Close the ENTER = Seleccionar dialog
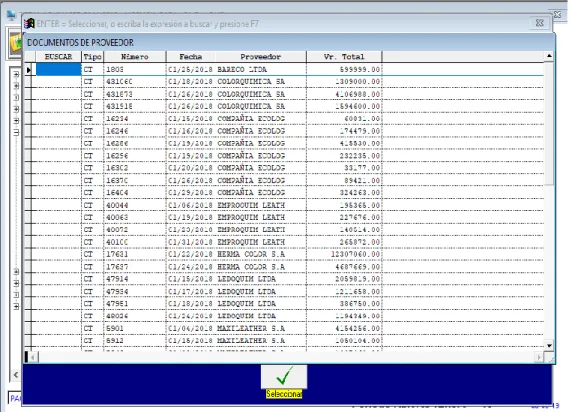The height and width of the screenshot is (412, 572). point(540,23)
